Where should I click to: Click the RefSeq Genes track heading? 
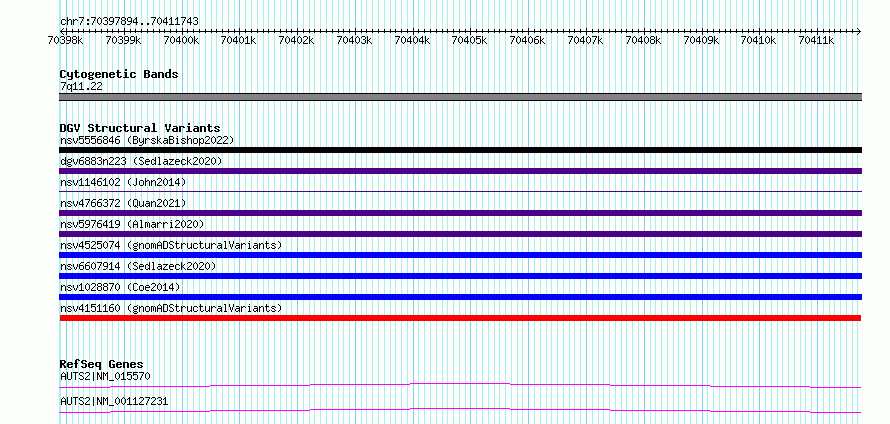[102, 364]
